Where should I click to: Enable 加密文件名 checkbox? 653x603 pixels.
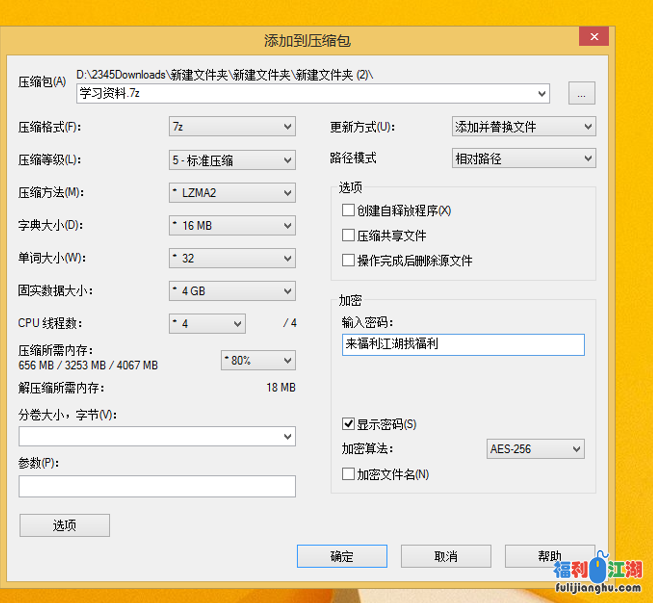tap(349, 474)
